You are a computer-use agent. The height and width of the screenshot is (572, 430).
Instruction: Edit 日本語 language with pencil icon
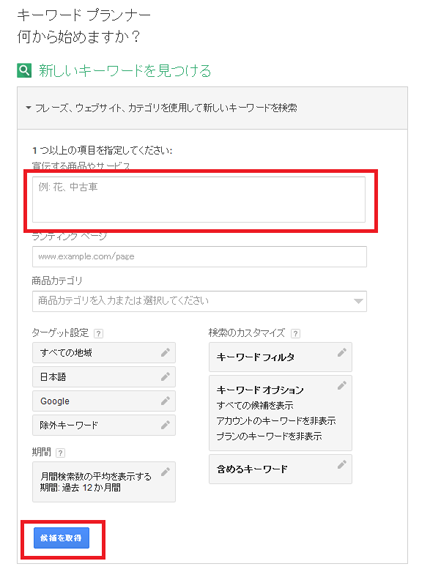(165, 376)
